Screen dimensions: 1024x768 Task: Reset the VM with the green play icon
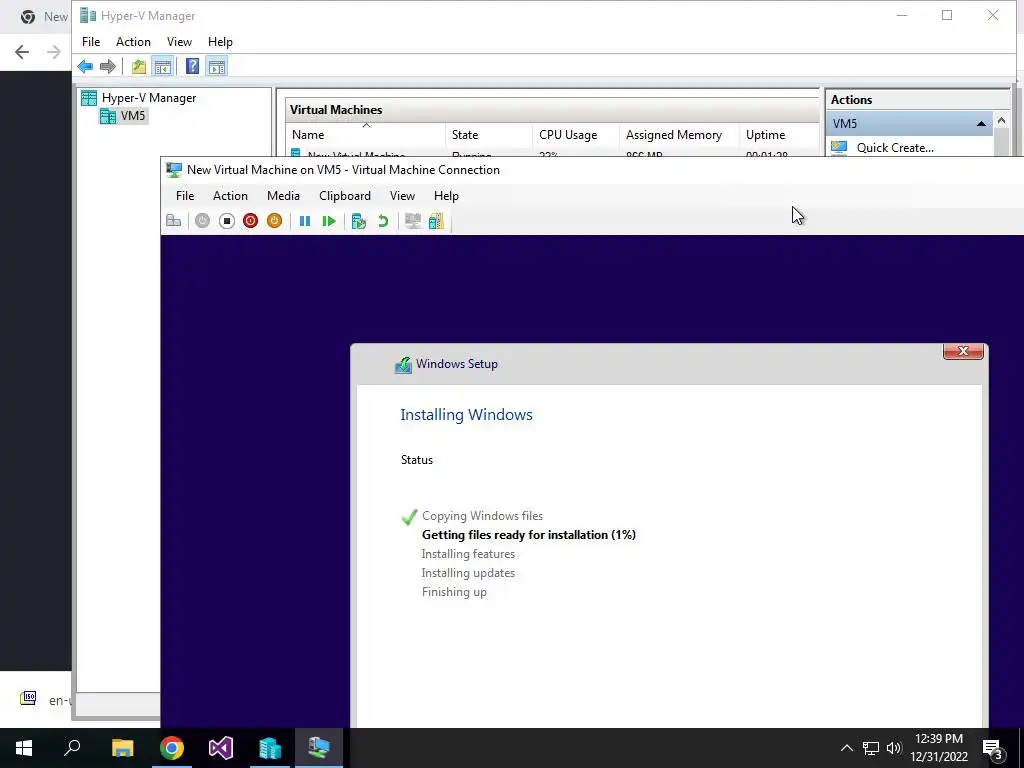click(329, 221)
